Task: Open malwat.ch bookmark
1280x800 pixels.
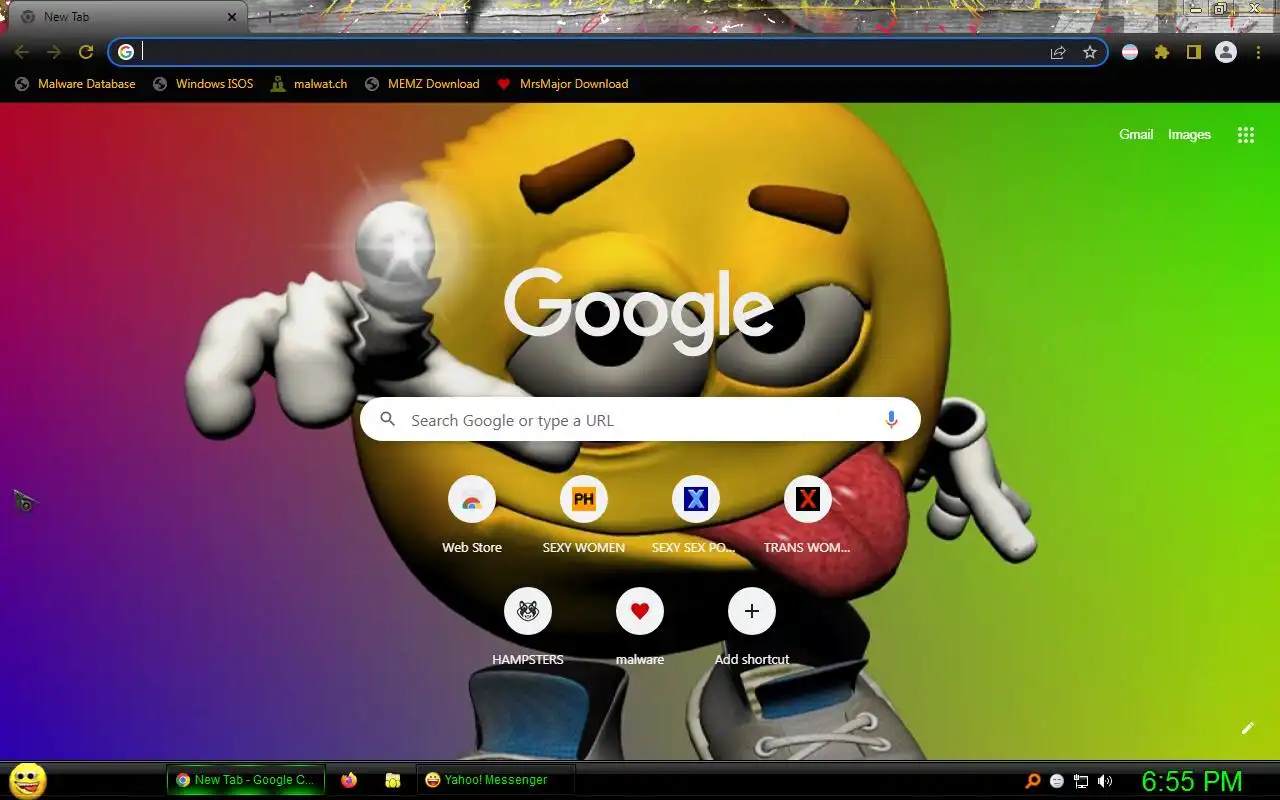Action: coord(309,84)
